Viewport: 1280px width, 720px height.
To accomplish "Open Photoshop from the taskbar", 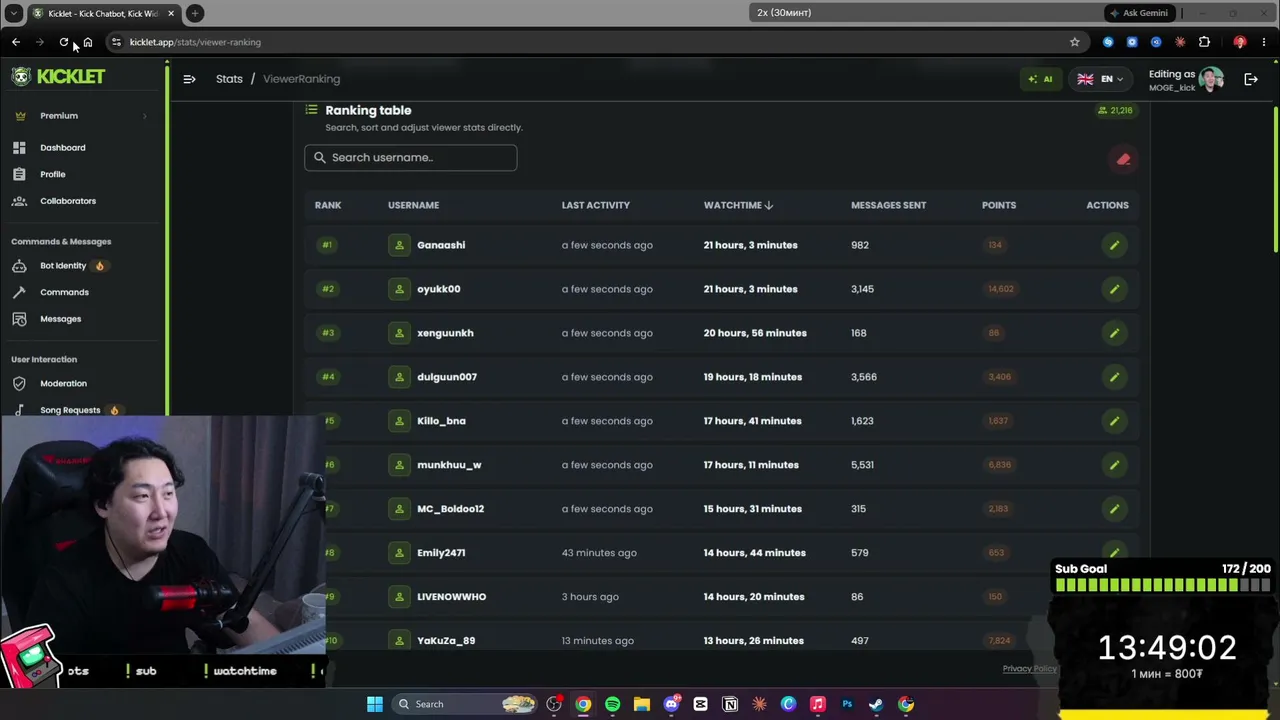I will [847, 704].
